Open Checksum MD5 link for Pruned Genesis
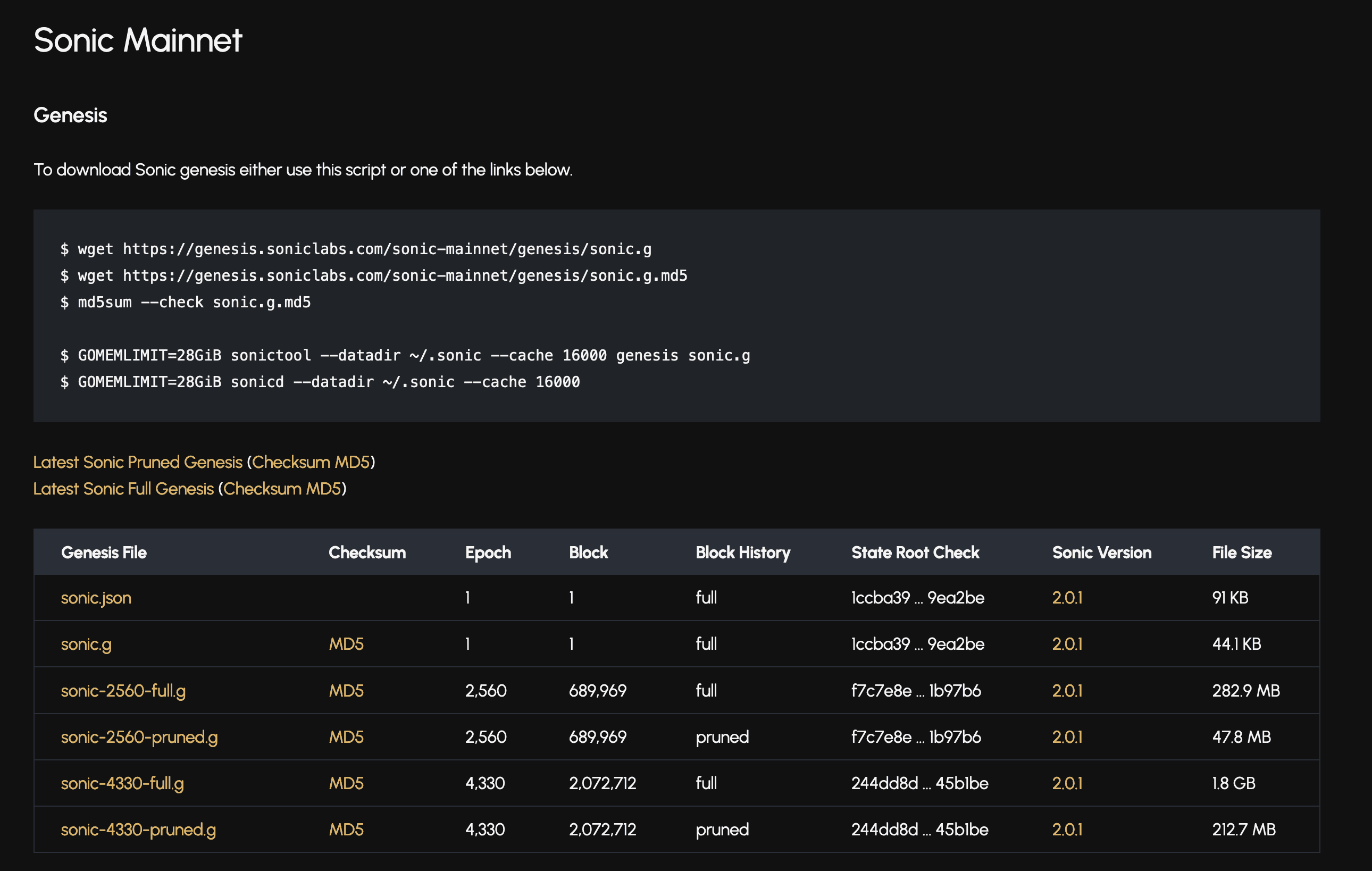The height and width of the screenshot is (871, 1372). click(311, 462)
